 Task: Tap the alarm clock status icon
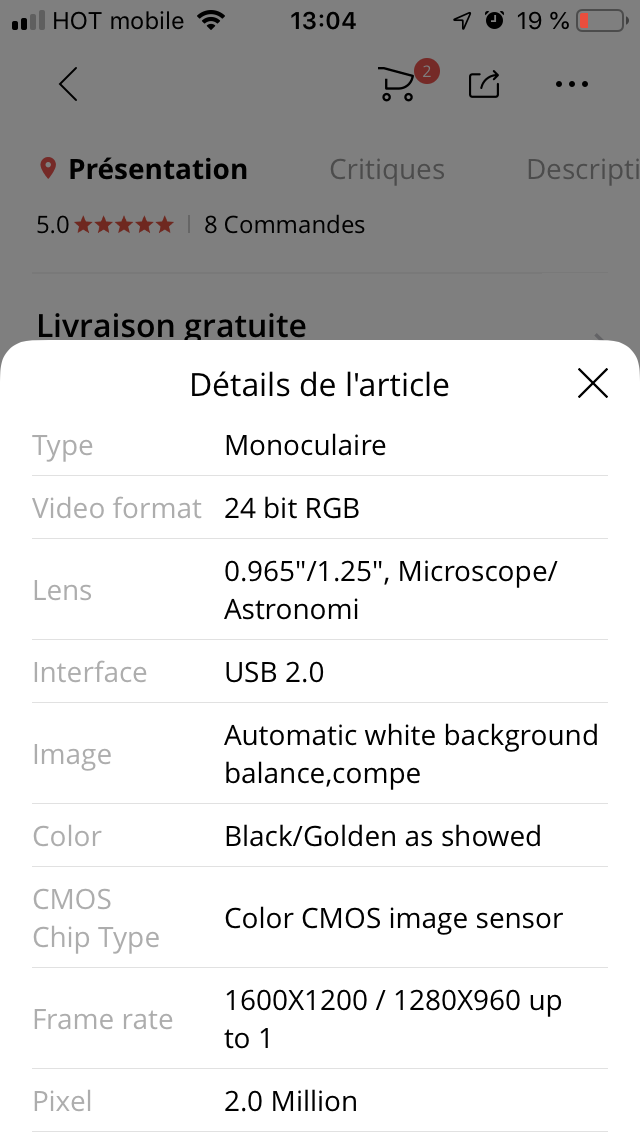[494, 20]
